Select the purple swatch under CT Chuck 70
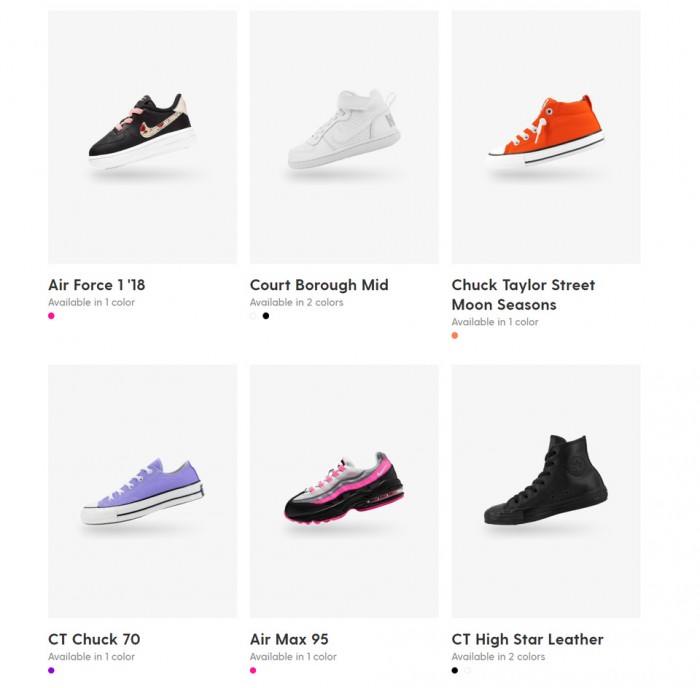The height and width of the screenshot is (688, 700). (x=52, y=670)
